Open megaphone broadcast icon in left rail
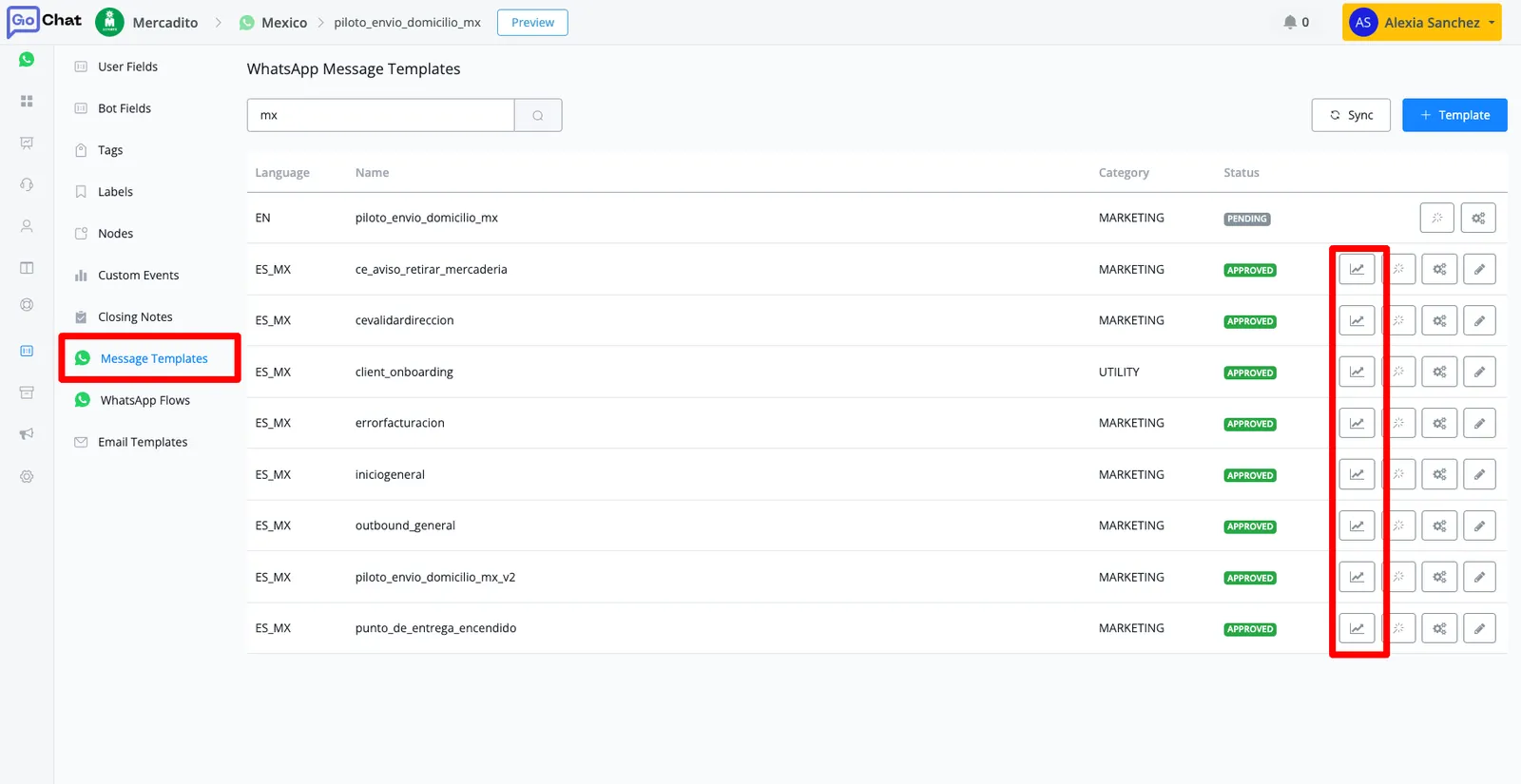 pos(27,434)
